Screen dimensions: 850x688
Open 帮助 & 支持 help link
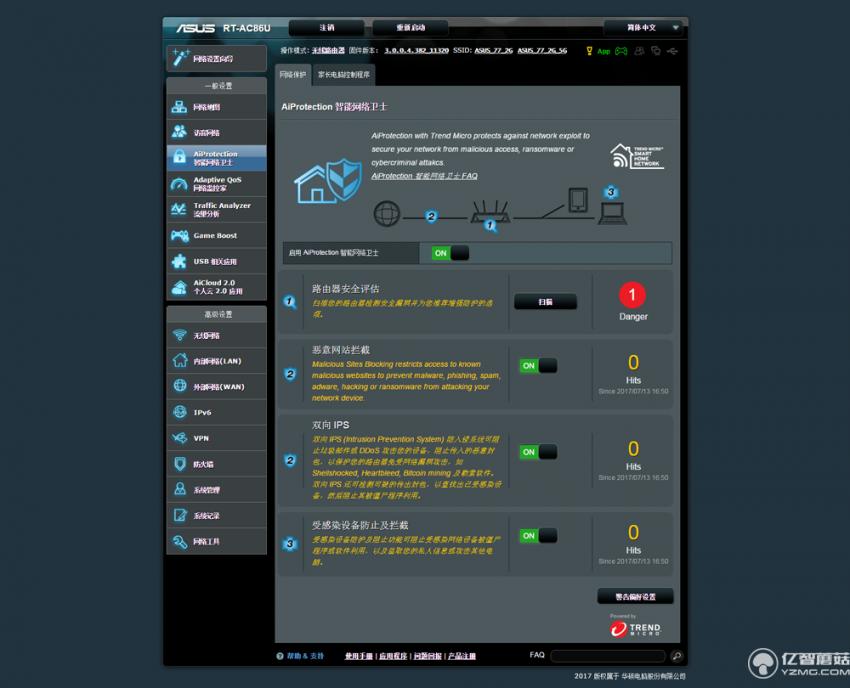point(305,656)
